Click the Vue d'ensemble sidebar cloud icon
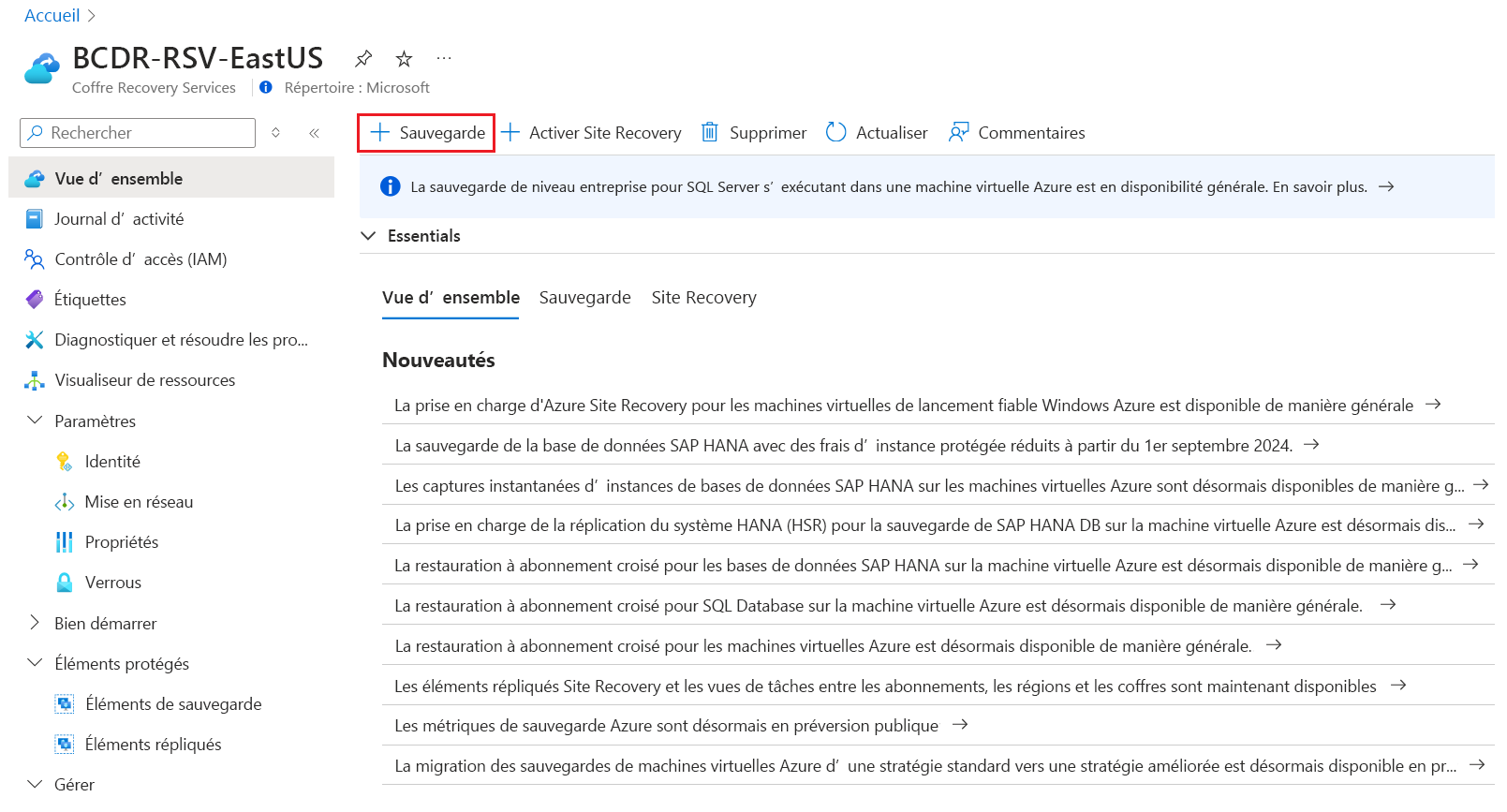Screen dimensions: 1507x812 coord(35,179)
